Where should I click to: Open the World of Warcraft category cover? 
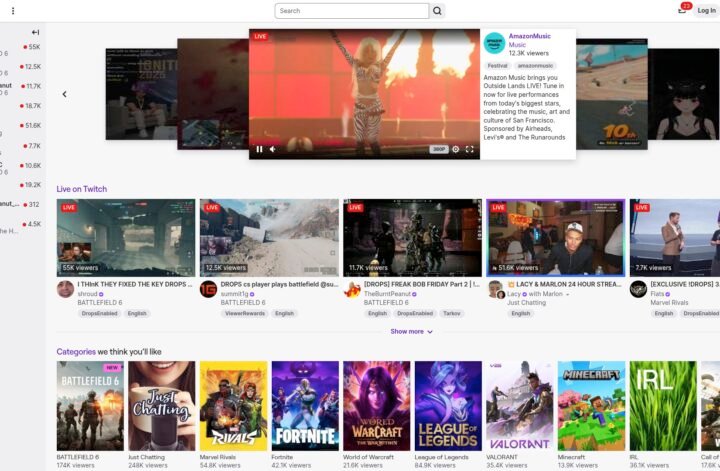(377, 406)
